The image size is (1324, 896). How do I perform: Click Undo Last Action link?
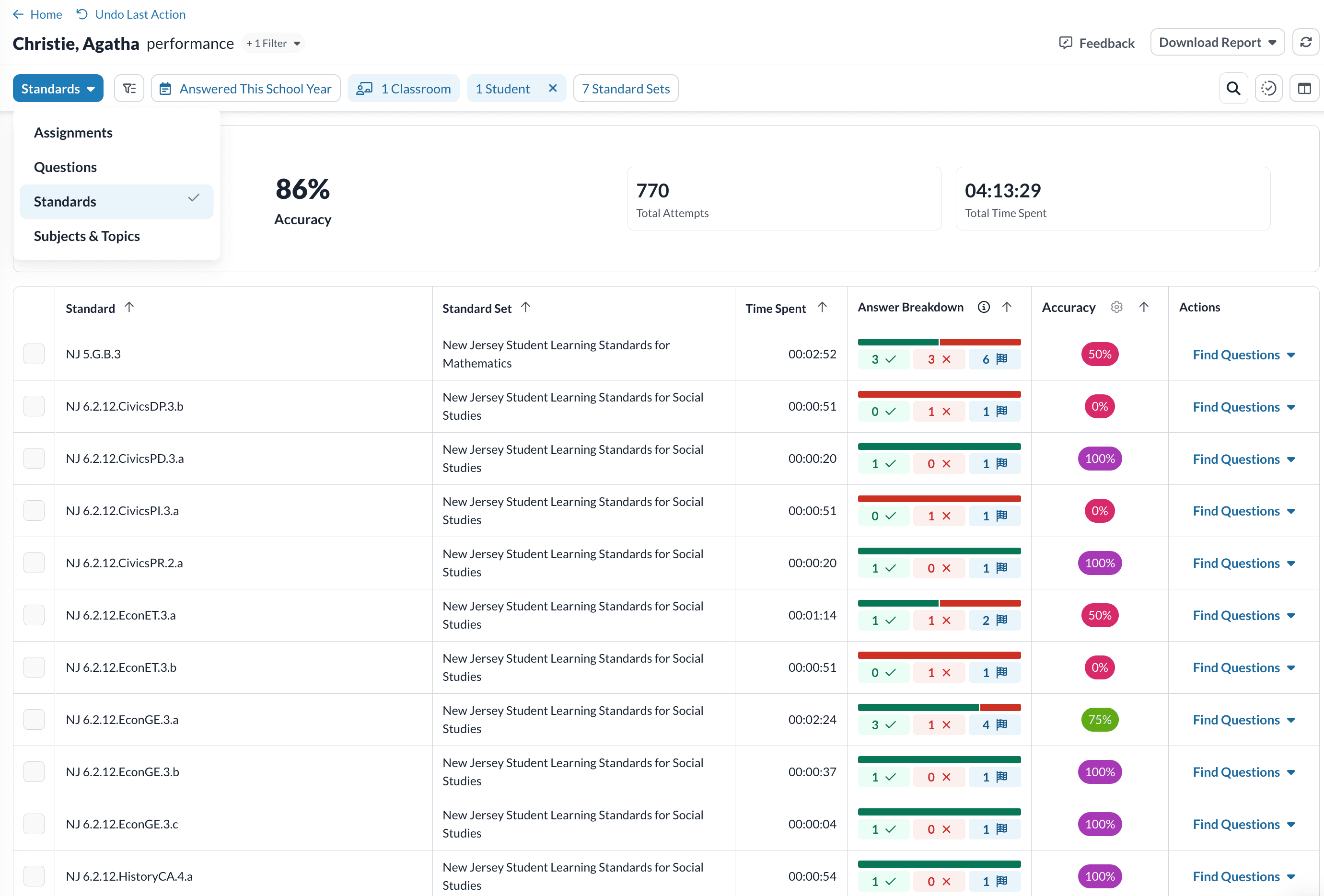(132, 14)
